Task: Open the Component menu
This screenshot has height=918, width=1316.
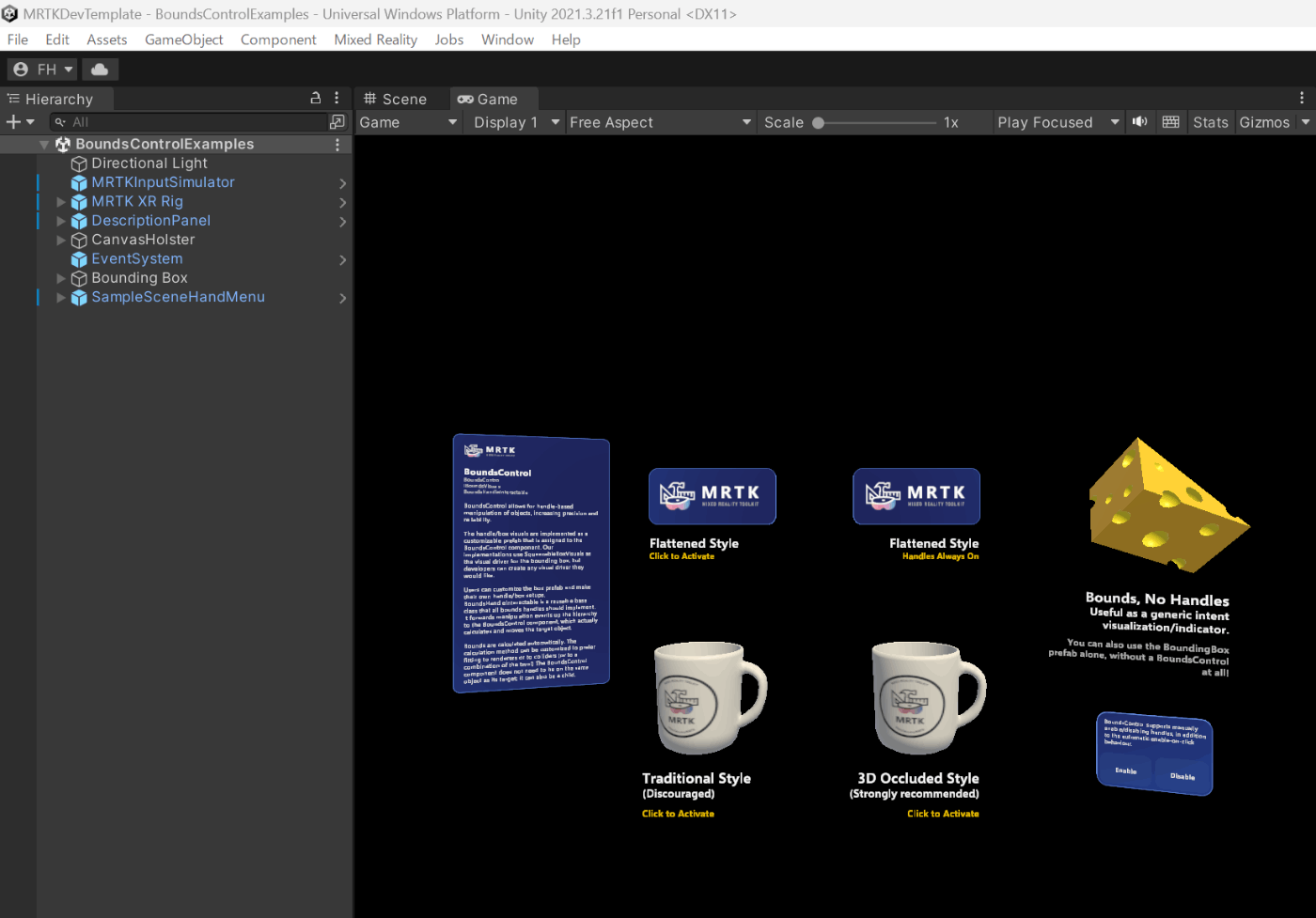Action: pos(278,39)
